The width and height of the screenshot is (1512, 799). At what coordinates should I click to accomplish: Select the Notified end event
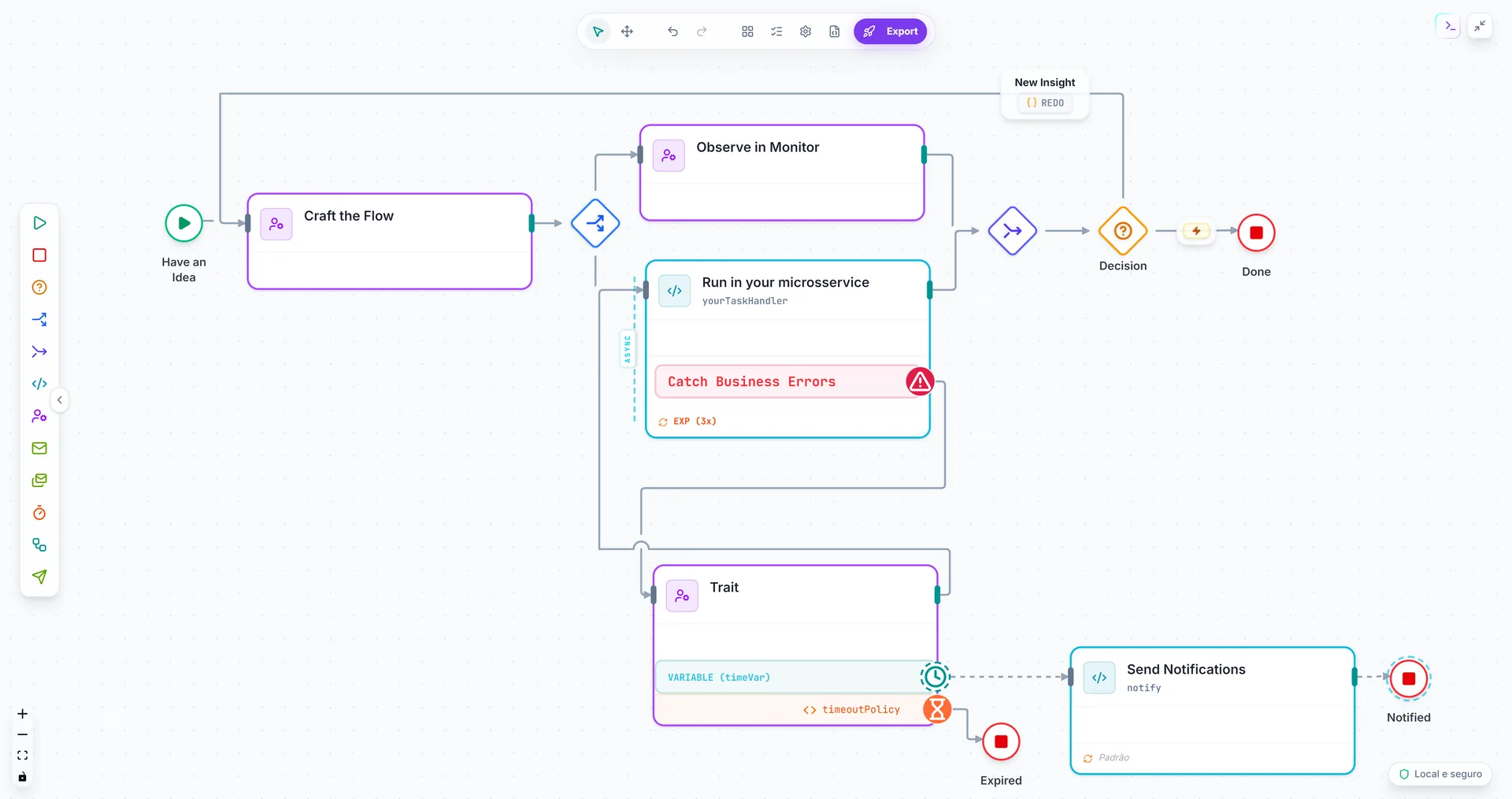click(x=1409, y=678)
